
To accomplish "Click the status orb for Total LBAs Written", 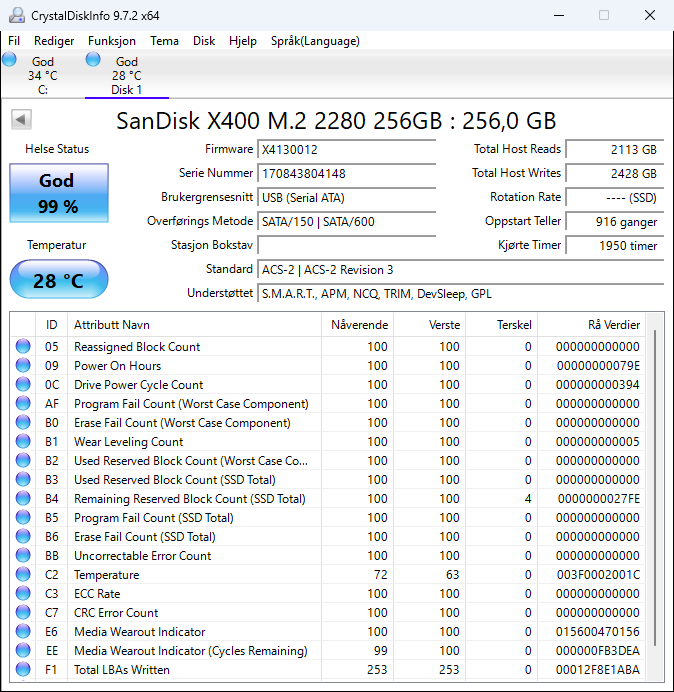I will (23, 669).
